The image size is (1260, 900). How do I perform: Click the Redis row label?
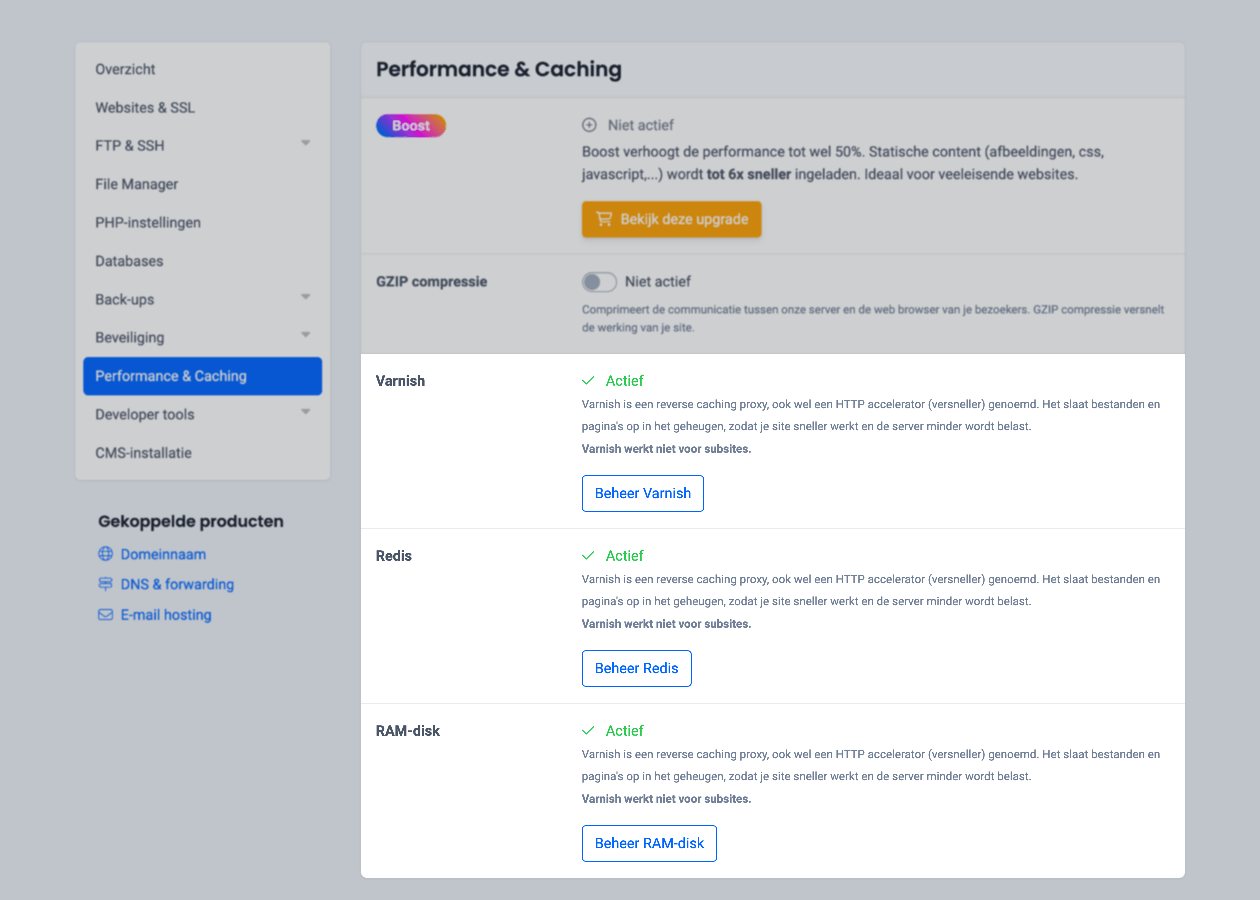click(x=394, y=556)
